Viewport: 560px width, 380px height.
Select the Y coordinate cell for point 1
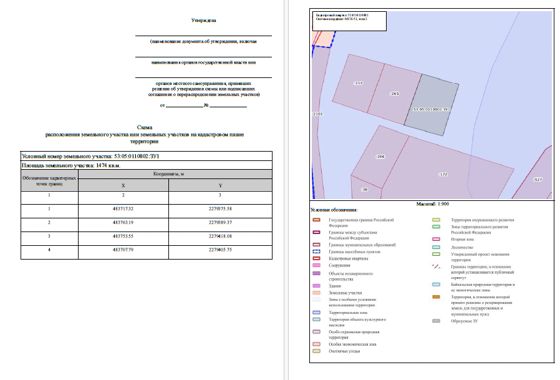pos(220,211)
